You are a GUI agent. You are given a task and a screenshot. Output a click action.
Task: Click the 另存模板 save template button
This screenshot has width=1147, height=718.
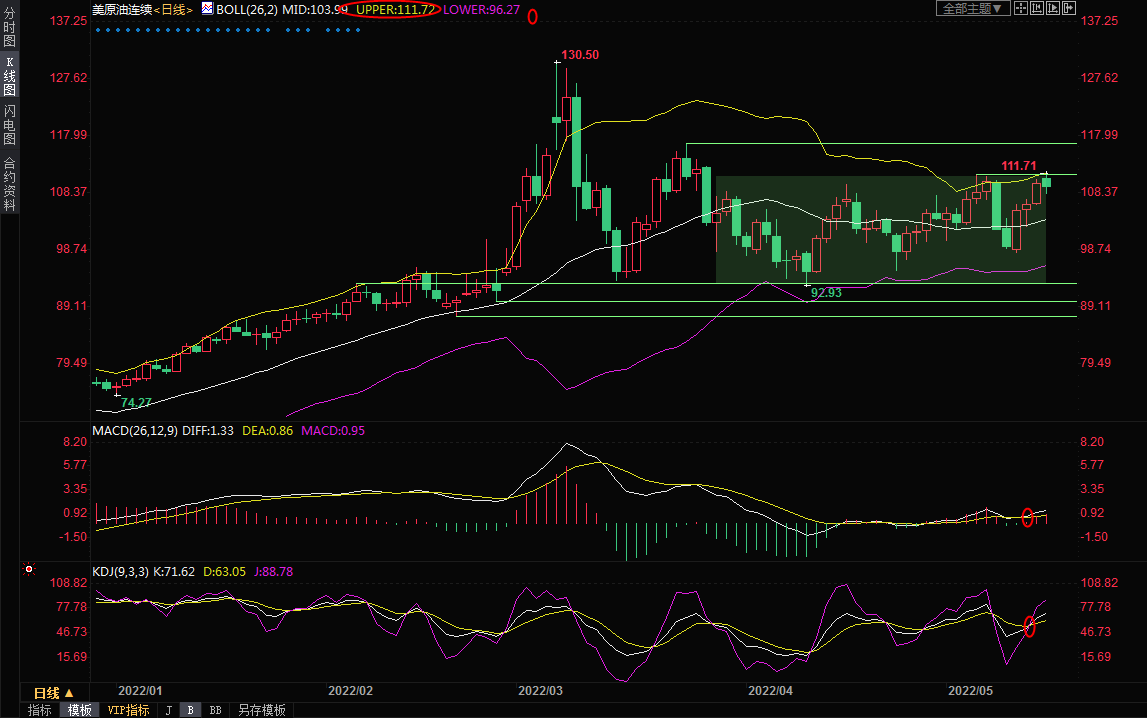(x=261, y=710)
